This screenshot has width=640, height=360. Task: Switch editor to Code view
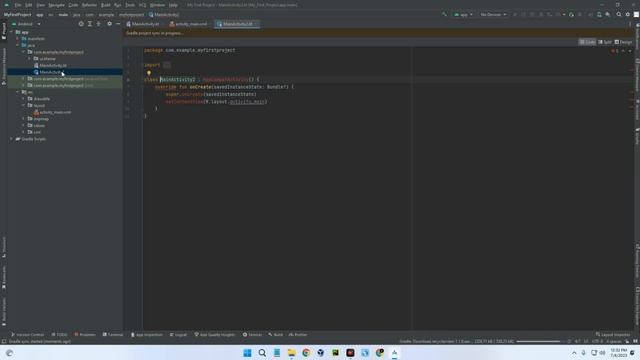pos(587,42)
